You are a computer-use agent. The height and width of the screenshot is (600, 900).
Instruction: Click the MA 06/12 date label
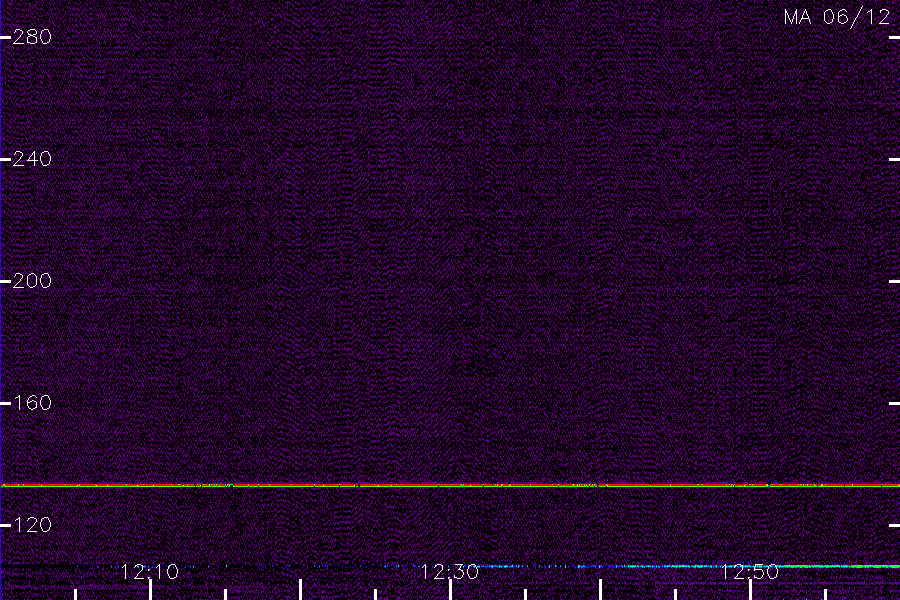[x=836, y=17]
